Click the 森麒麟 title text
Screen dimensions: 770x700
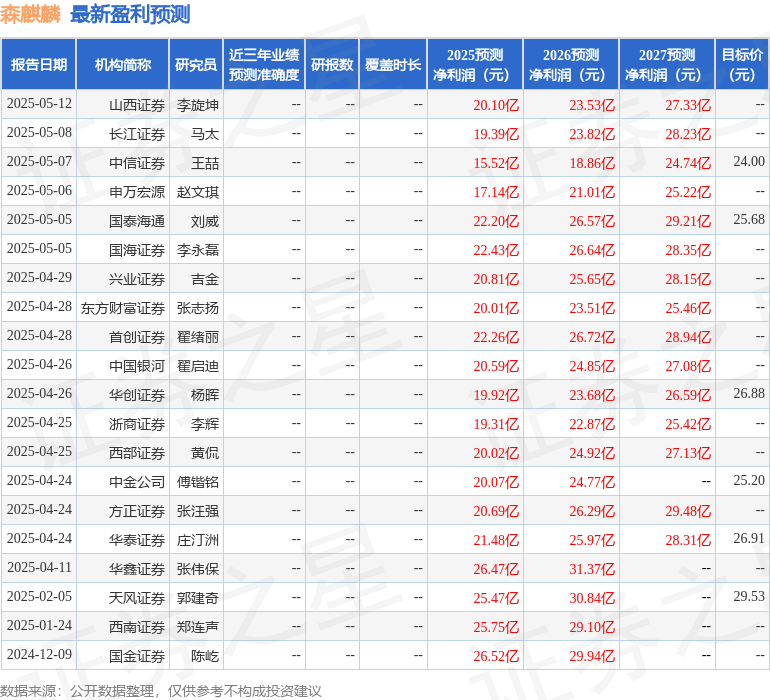(30, 14)
